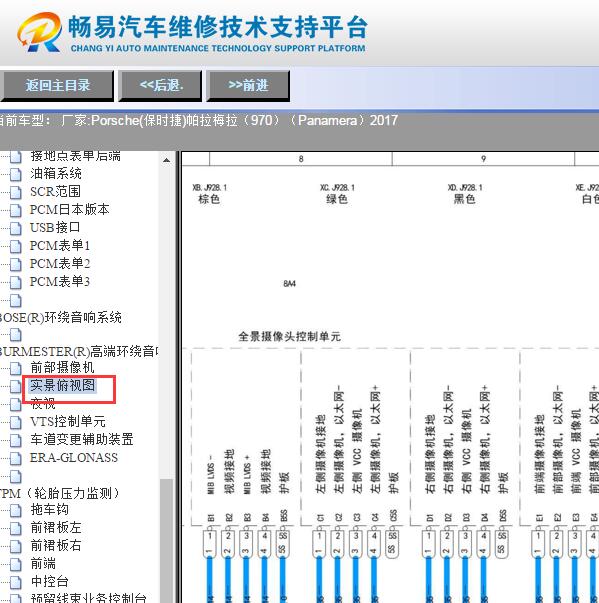Click the document icon beside PCM日本版本
The image size is (599, 603).
[16, 210]
